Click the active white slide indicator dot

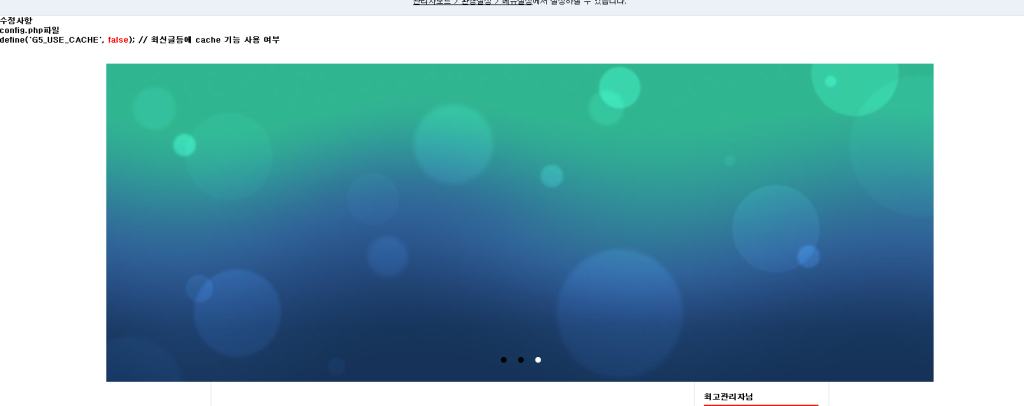538,360
